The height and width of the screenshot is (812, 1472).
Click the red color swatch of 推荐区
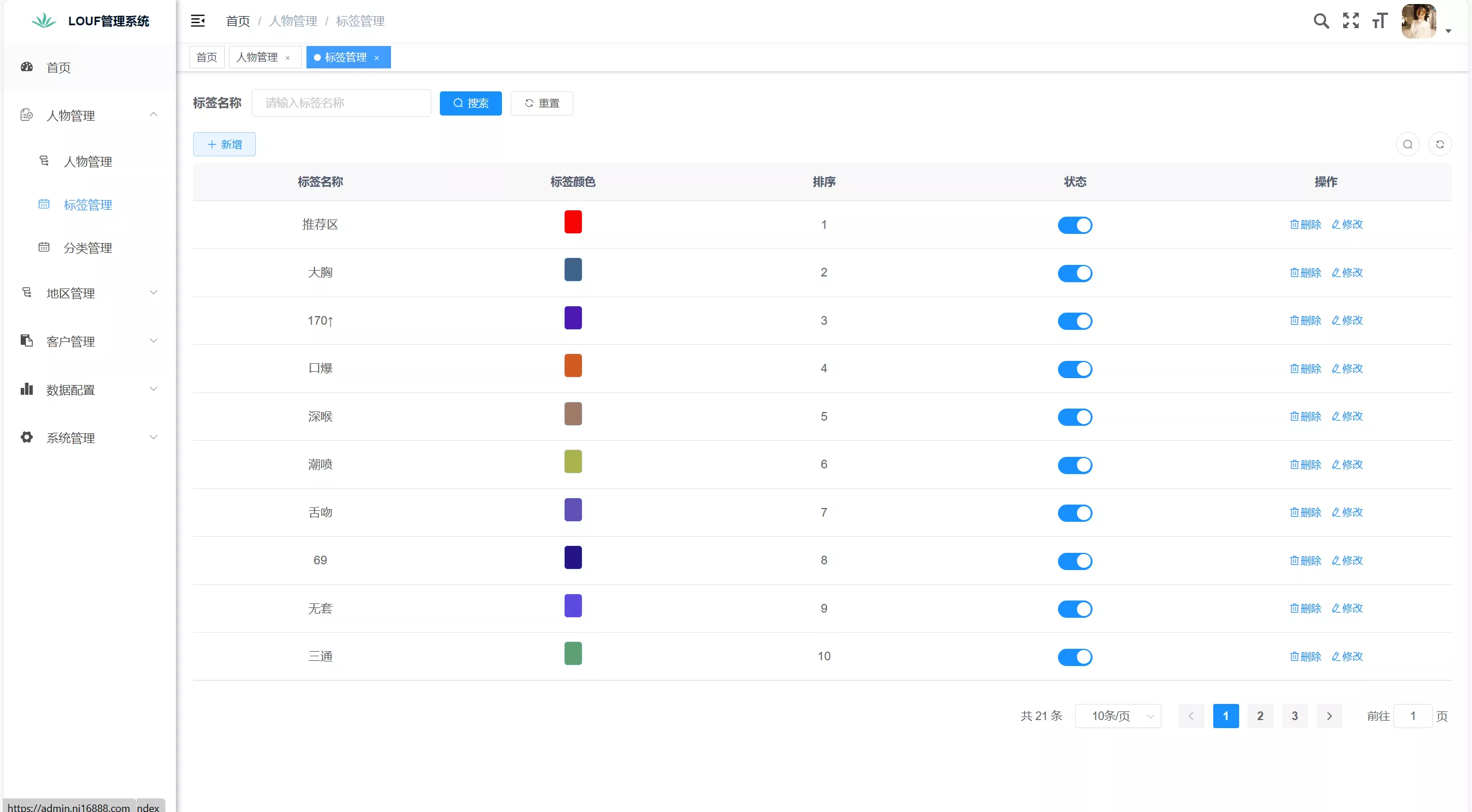coord(573,221)
